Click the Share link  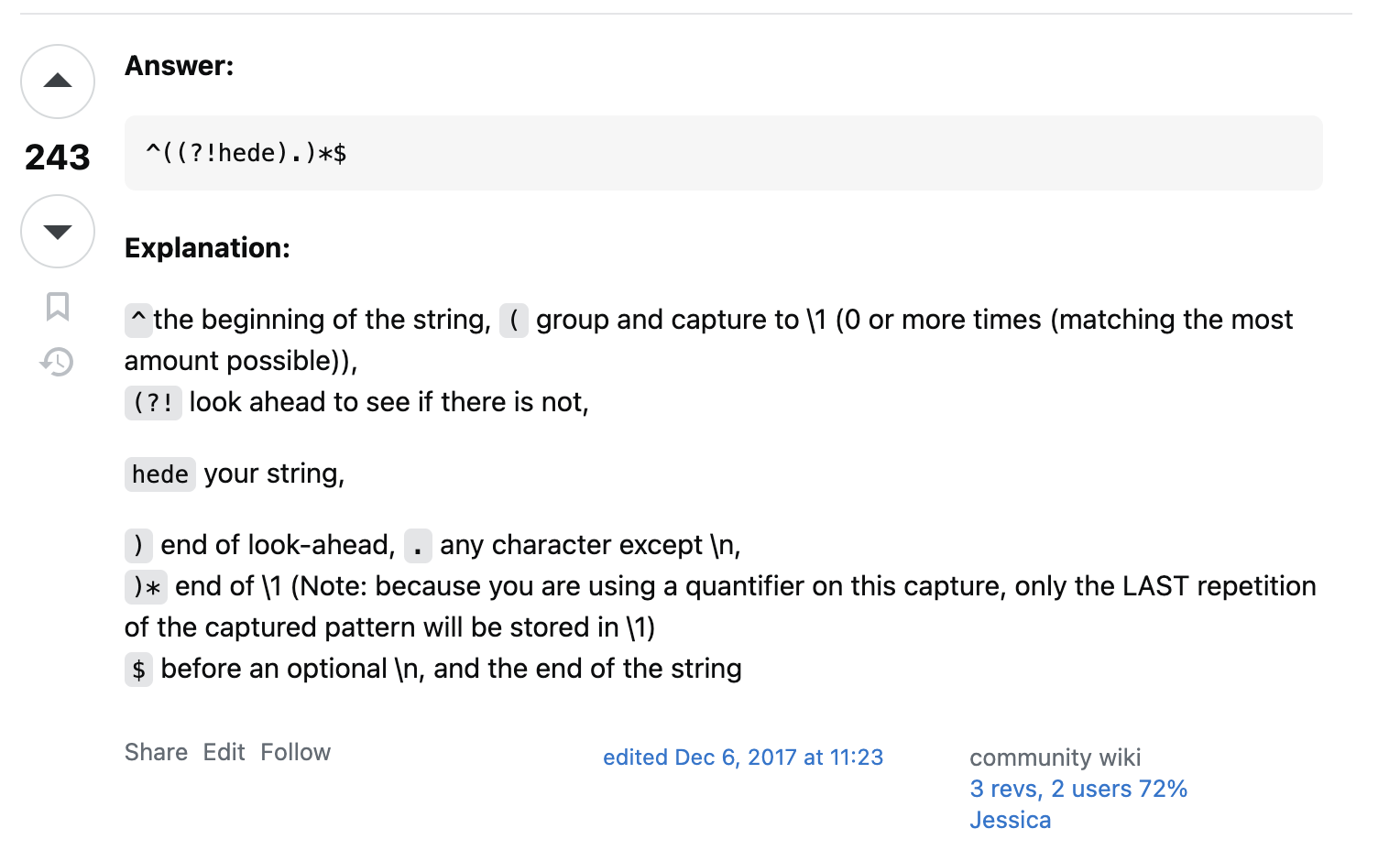156,752
